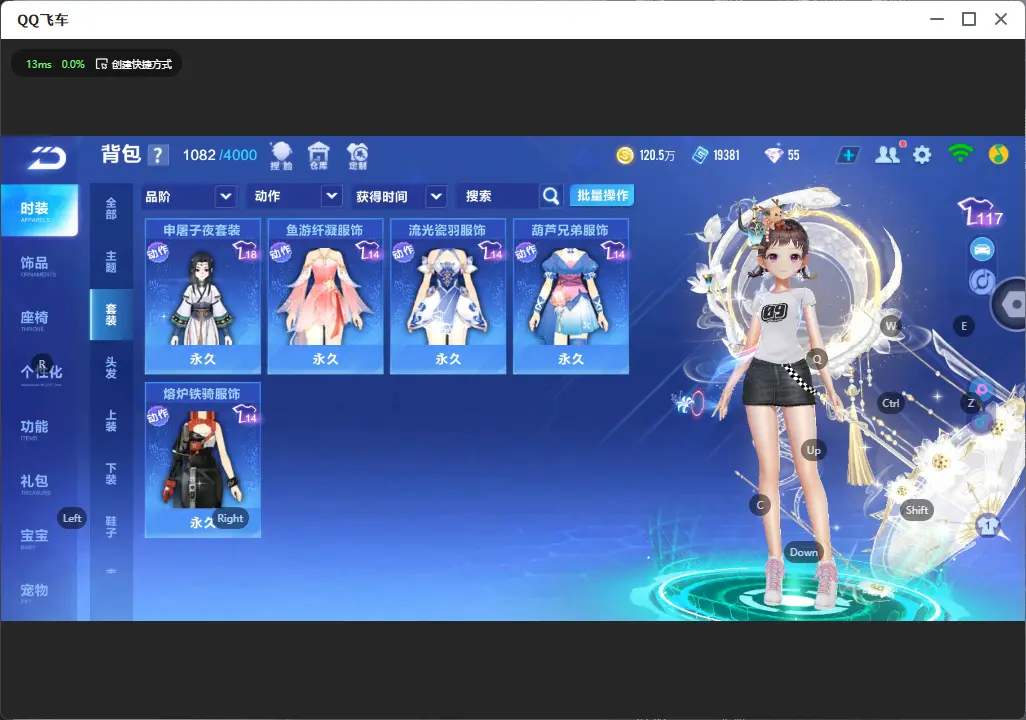Click the Down key overlay button
Image resolution: width=1026 pixels, height=720 pixels.
pyautogui.click(x=804, y=552)
